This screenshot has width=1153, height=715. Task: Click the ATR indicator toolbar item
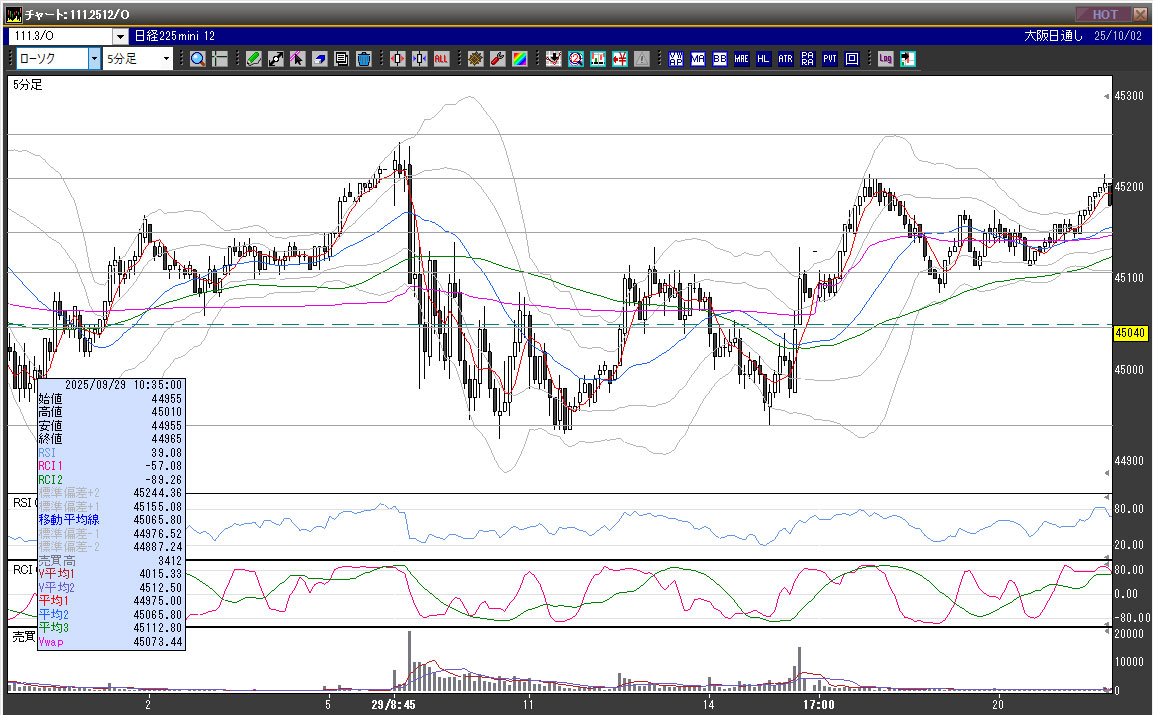(x=785, y=59)
